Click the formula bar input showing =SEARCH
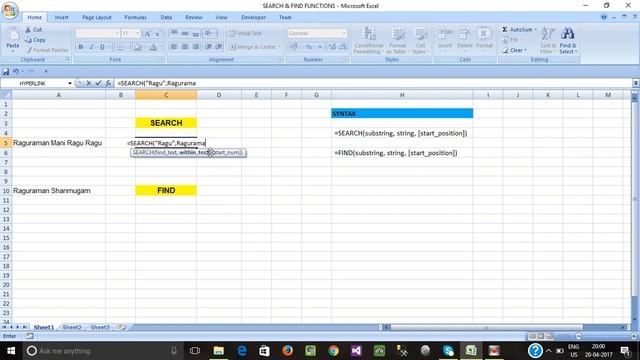The height and width of the screenshot is (360, 640). pos(373,83)
